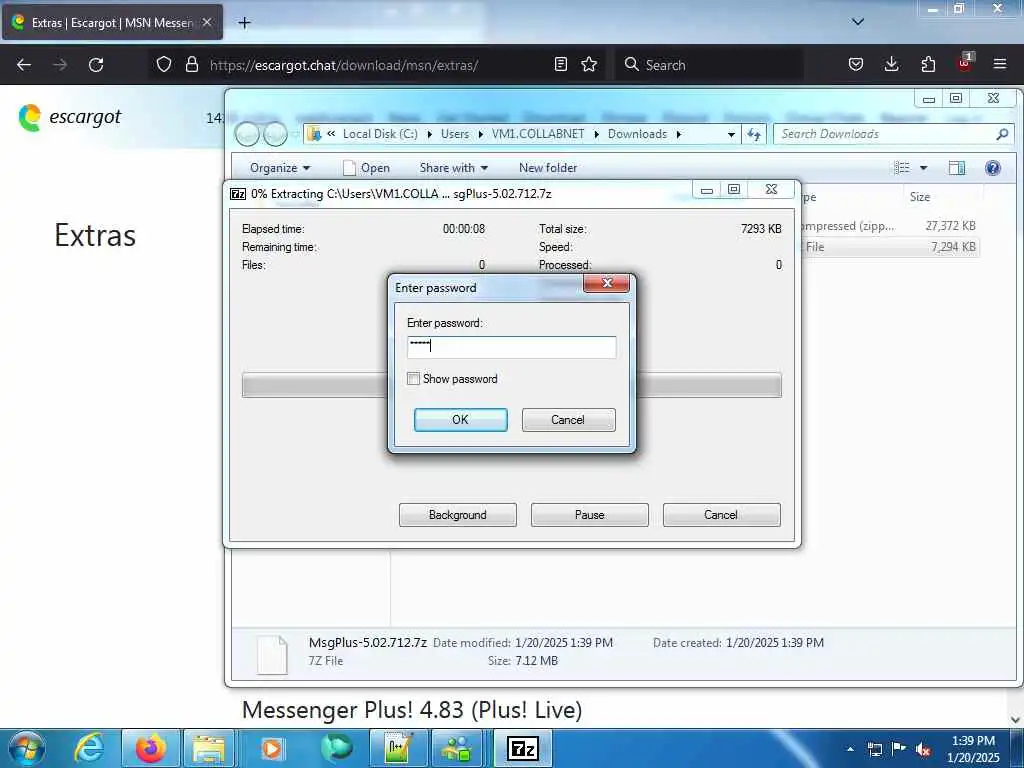The width and height of the screenshot is (1024, 768).
Task: Click the Explorer search magnifier icon
Action: 1002,134
